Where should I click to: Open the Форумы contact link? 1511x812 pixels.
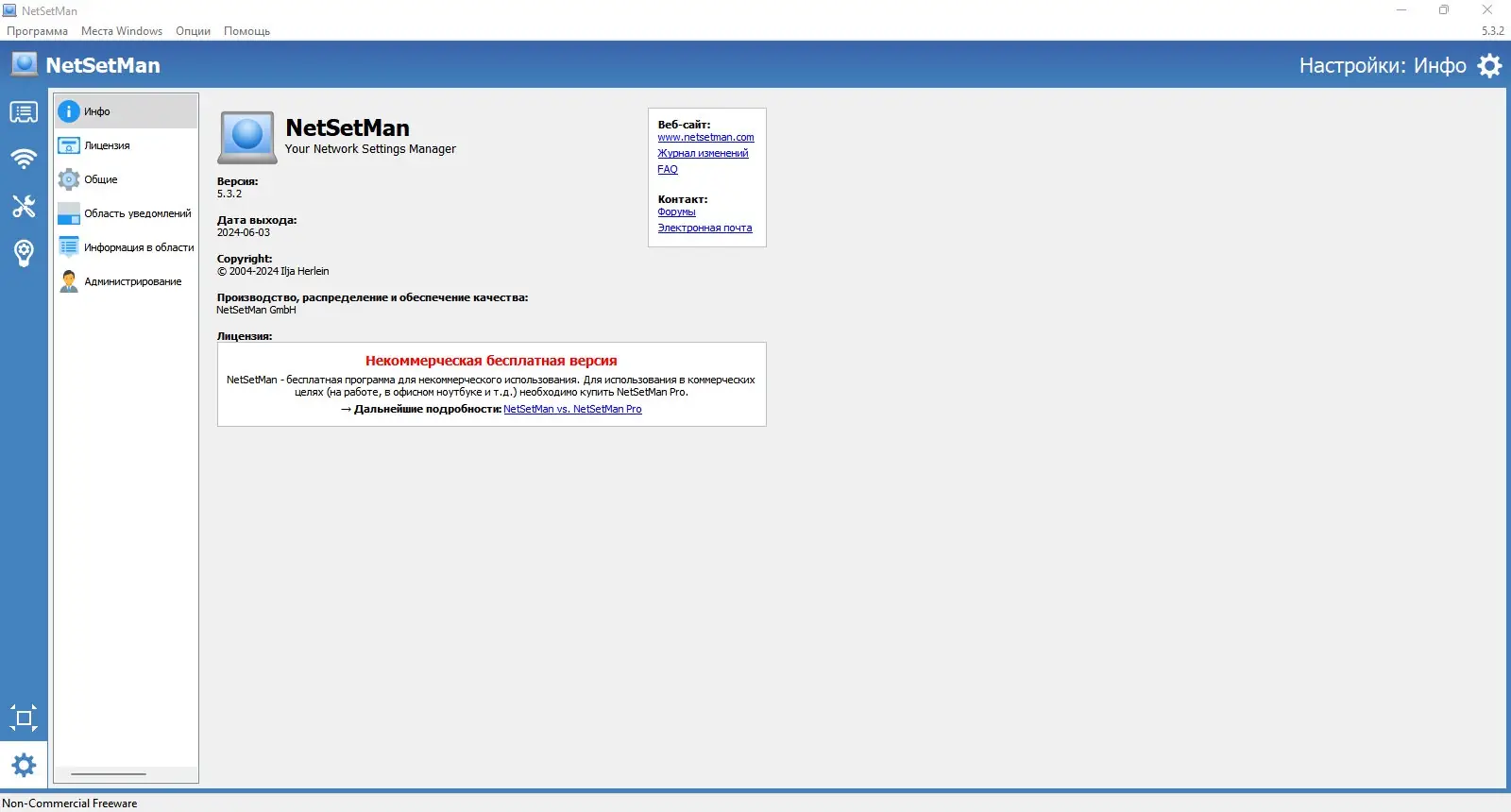(x=676, y=212)
